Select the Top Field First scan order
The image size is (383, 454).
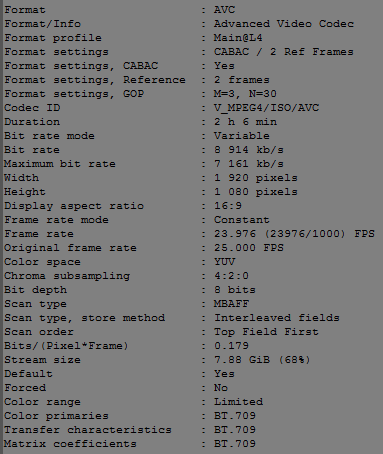tap(266, 332)
